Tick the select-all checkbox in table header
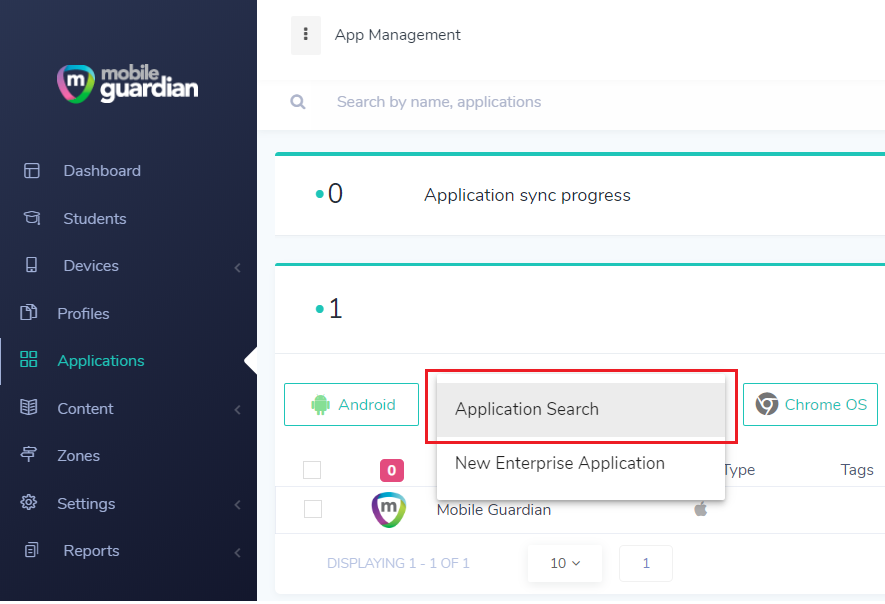 [x=312, y=470]
